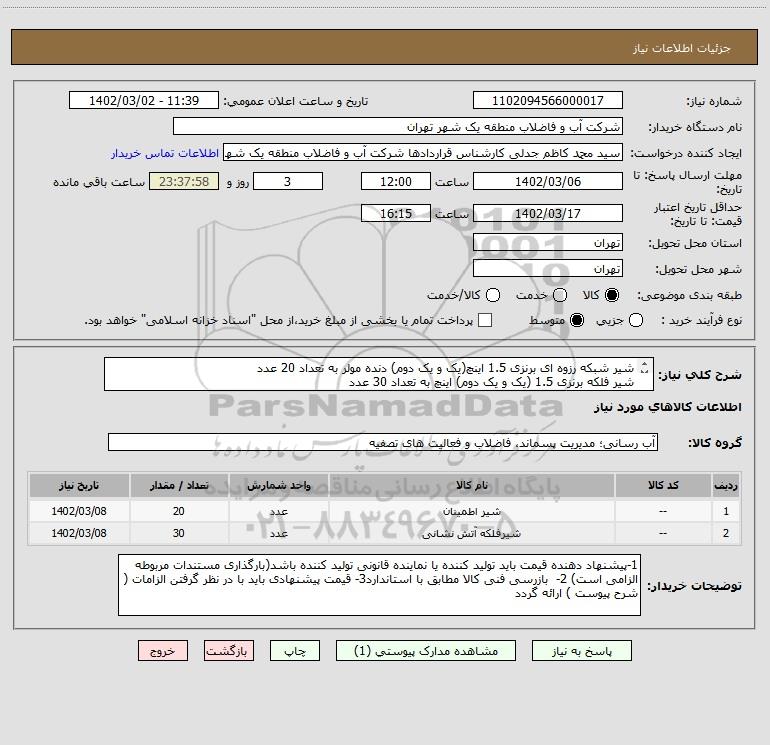Select the کالا/خدمت radio button
Viewport: 770px width, 745px height.
493,295
